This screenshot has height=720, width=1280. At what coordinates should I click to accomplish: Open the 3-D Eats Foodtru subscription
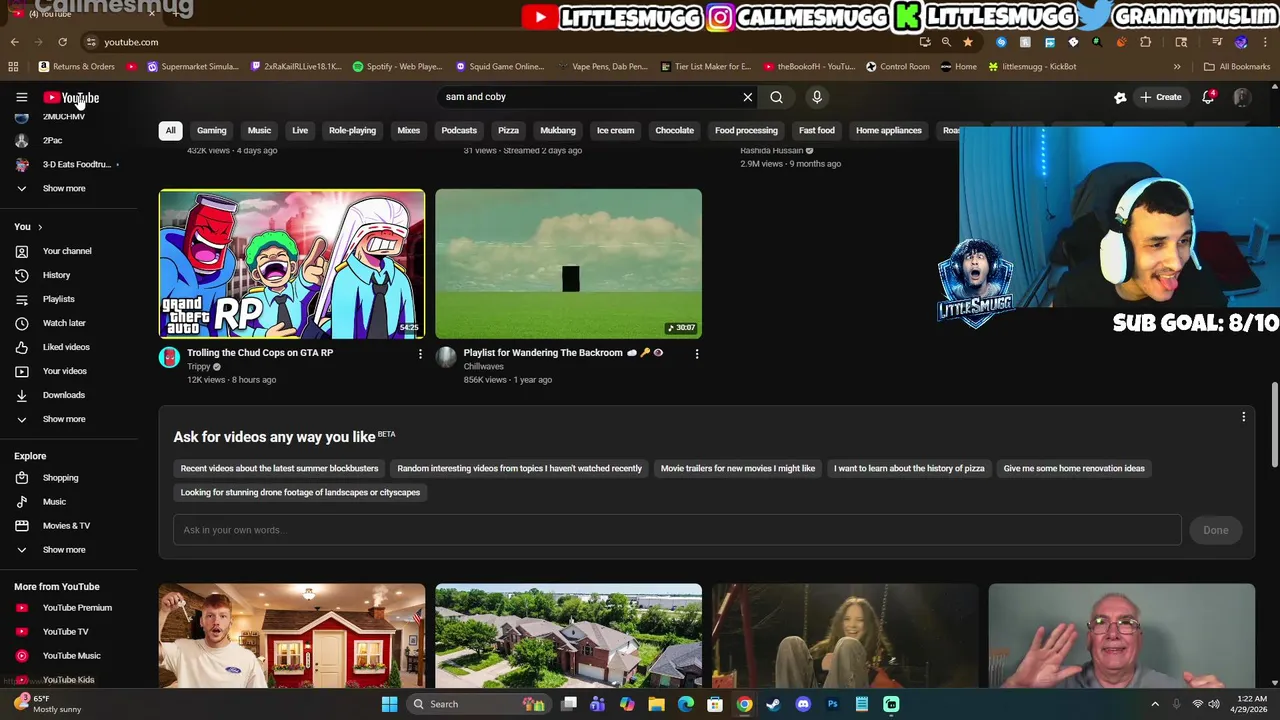coord(76,165)
